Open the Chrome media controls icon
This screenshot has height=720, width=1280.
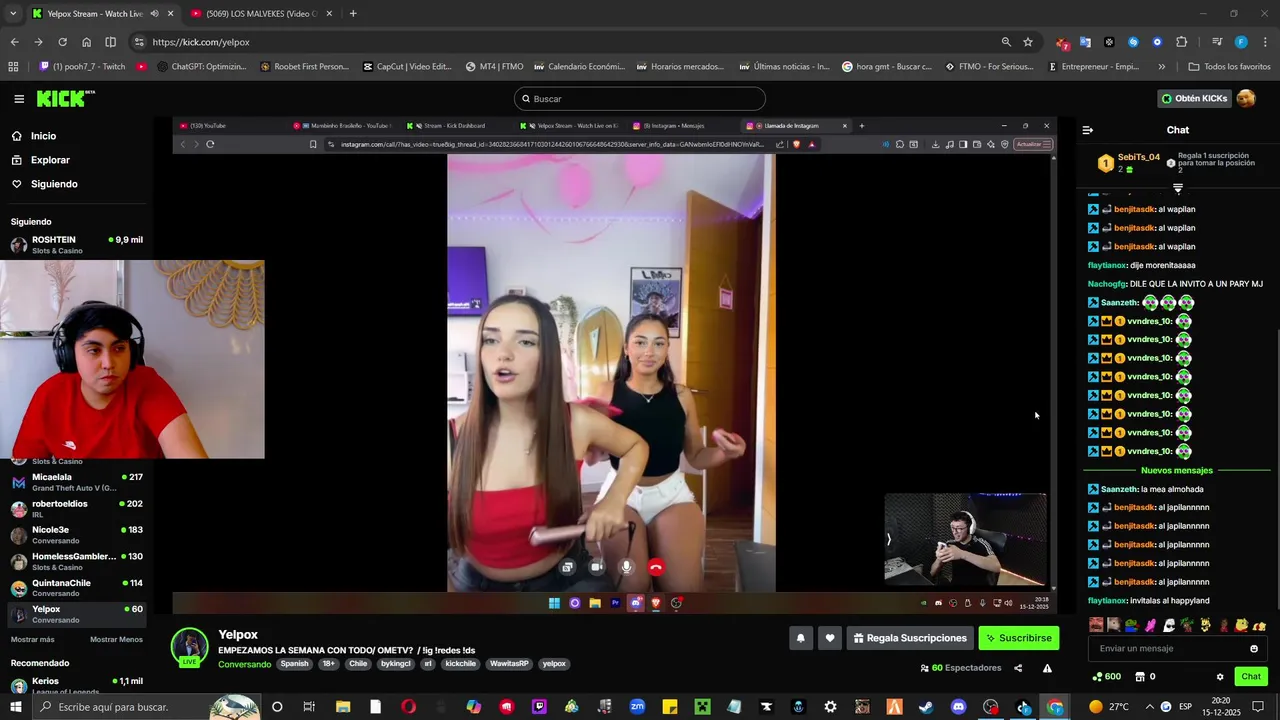point(1217,42)
